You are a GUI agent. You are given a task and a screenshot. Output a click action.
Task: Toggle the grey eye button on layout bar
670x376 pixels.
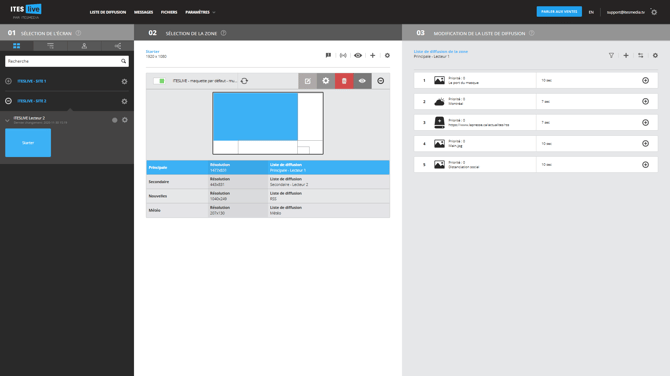click(362, 81)
